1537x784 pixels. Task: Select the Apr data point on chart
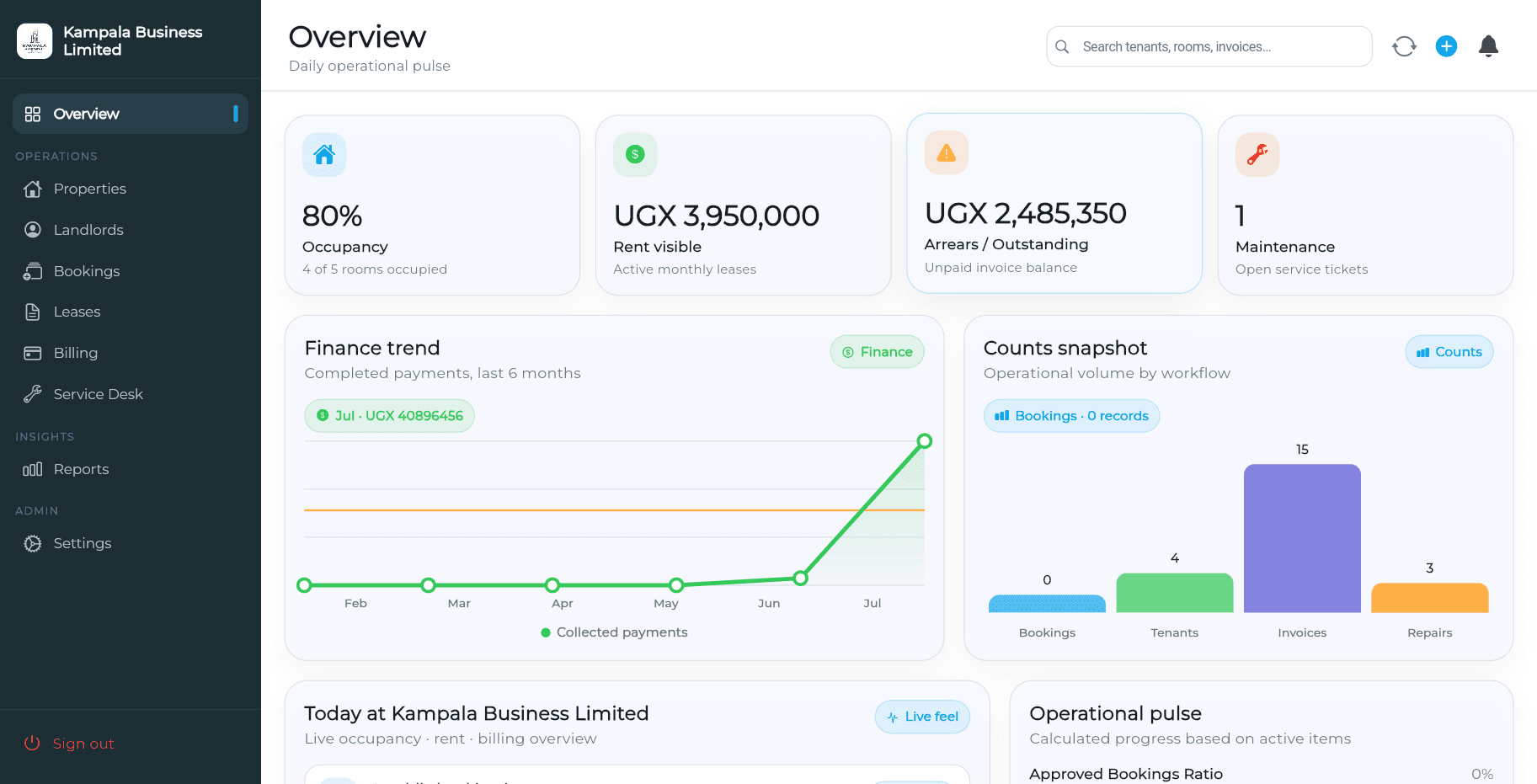point(552,585)
